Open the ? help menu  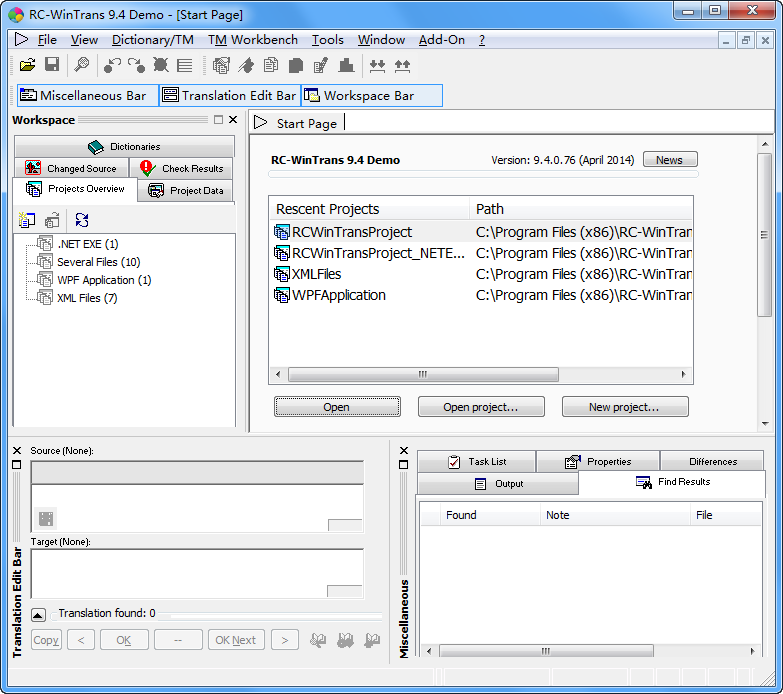click(x=482, y=40)
